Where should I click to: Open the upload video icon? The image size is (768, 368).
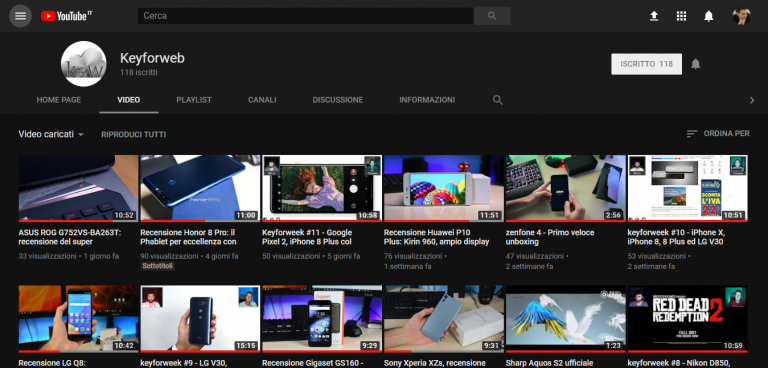tap(654, 16)
